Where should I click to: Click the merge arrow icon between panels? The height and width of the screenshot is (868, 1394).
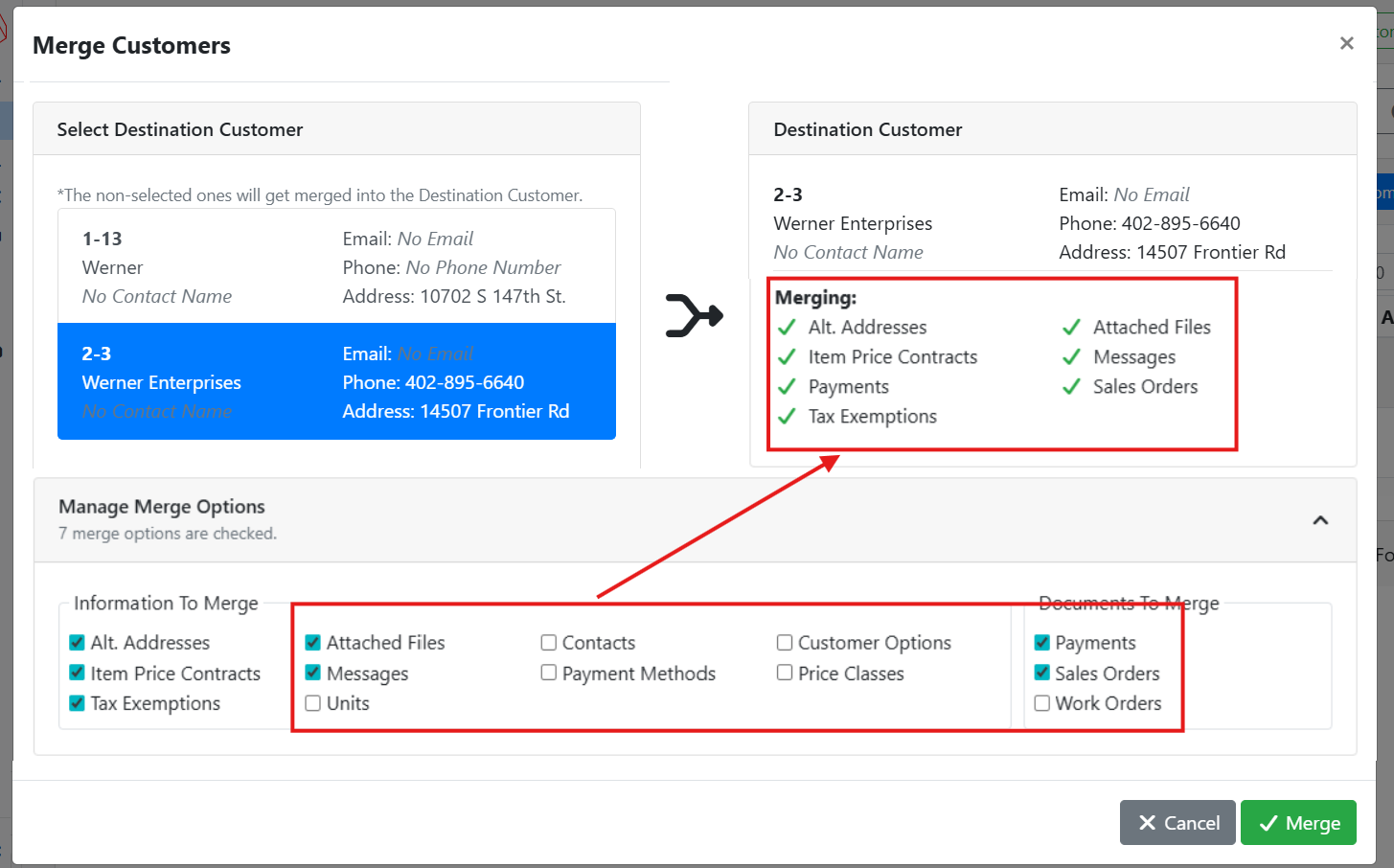point(694,315)
